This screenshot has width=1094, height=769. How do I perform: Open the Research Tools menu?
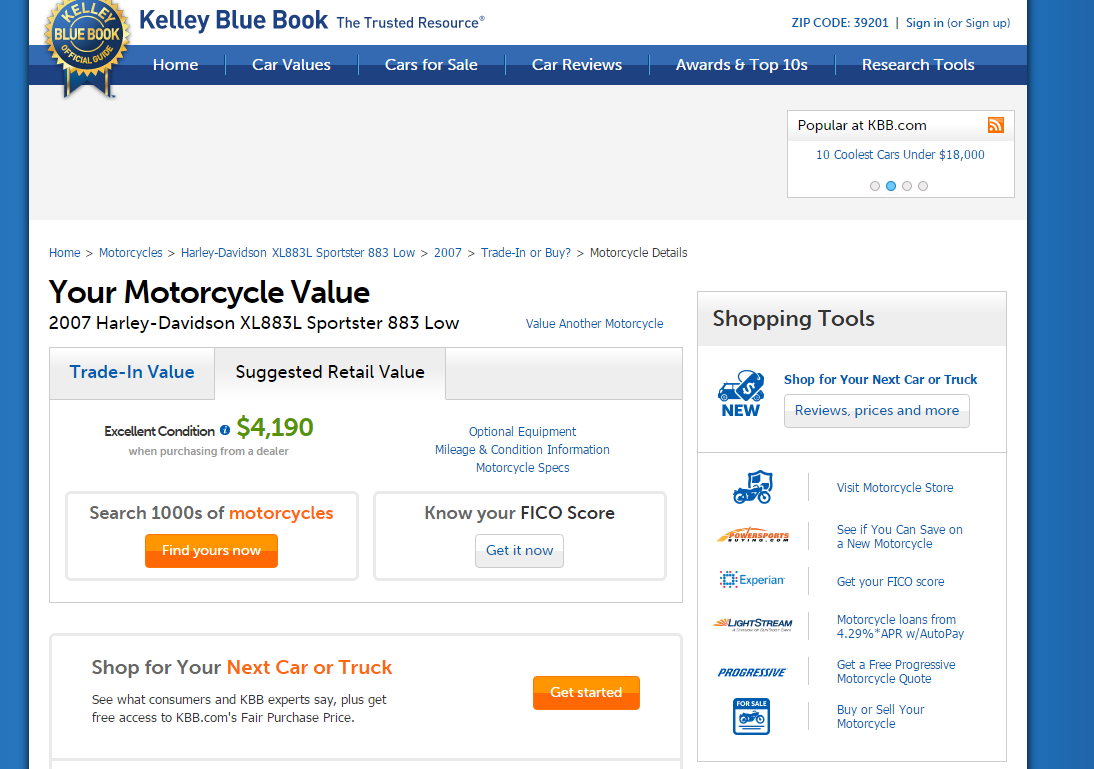click(918, 65)
